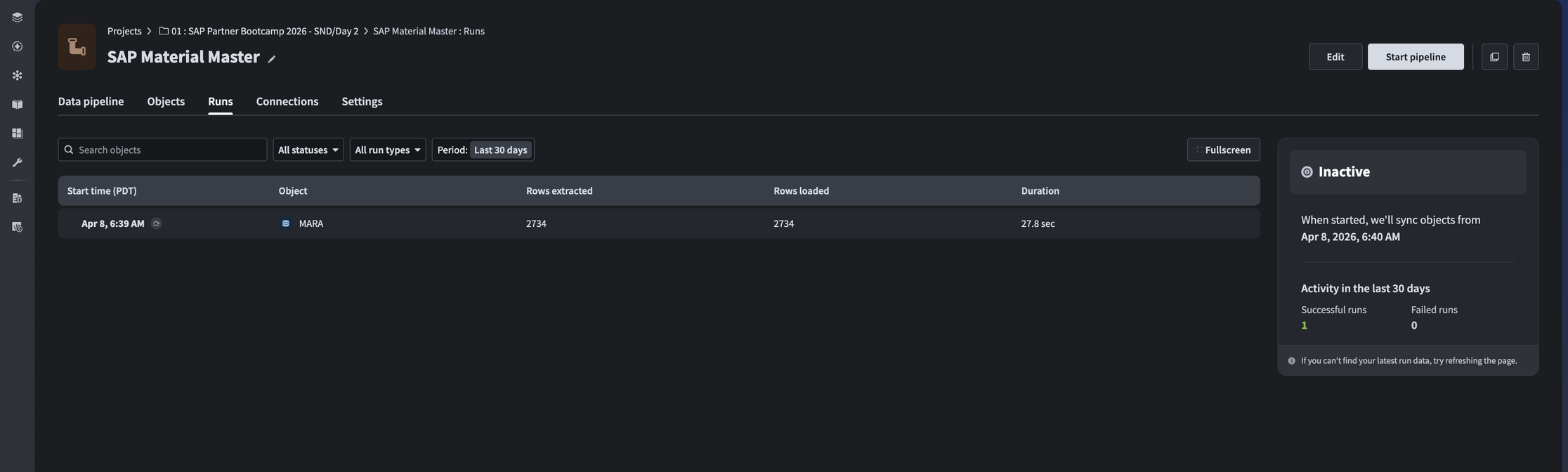Image resolution: width=1568 pixels, height=472 pixels.
Task: Open the stacked layers icon in sidebar
Action: (17, 18)
